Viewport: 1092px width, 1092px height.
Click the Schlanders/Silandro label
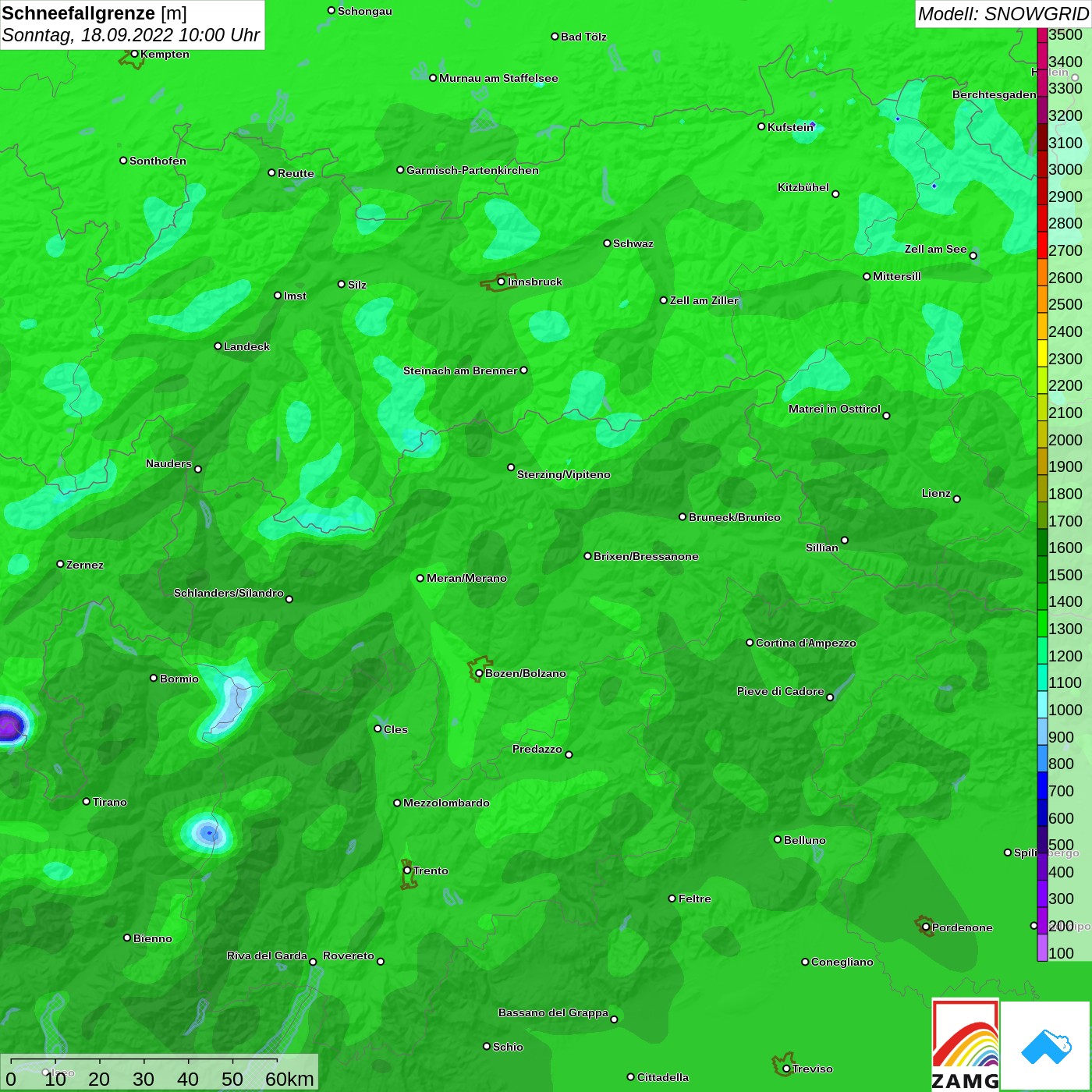229,593
